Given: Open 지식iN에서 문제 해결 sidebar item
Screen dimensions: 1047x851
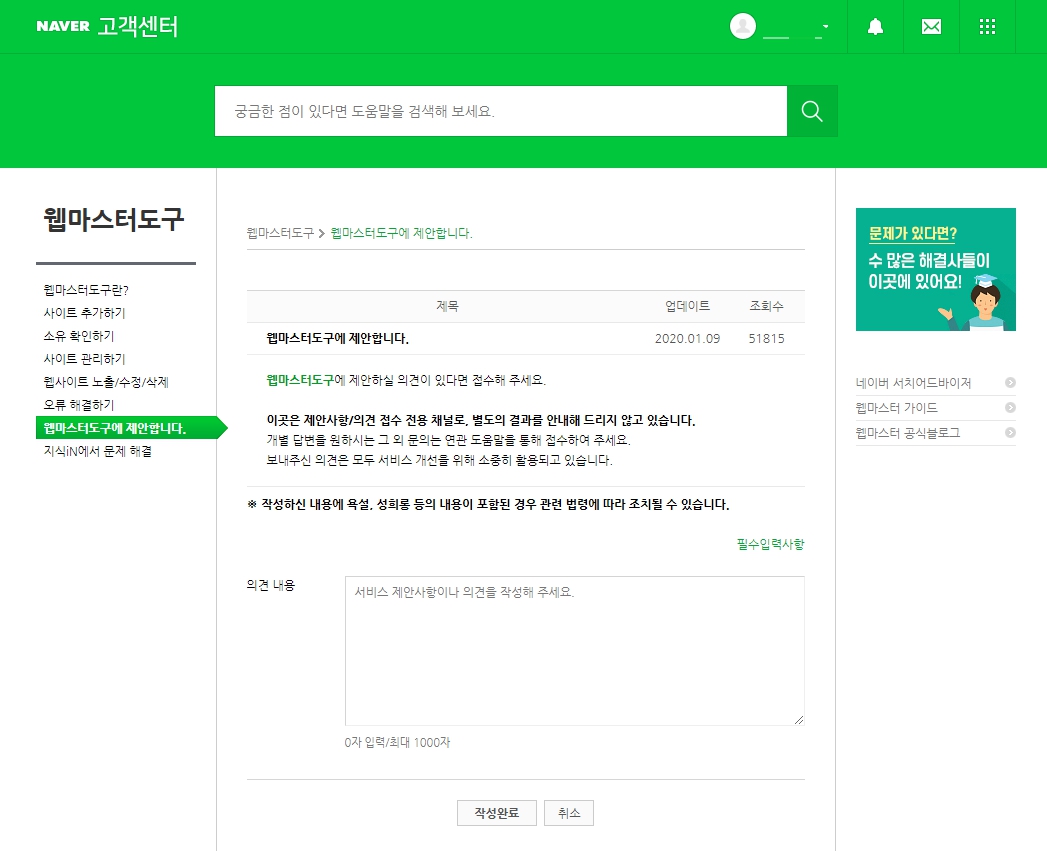Looking at the screenshot, I should [97, 451].
